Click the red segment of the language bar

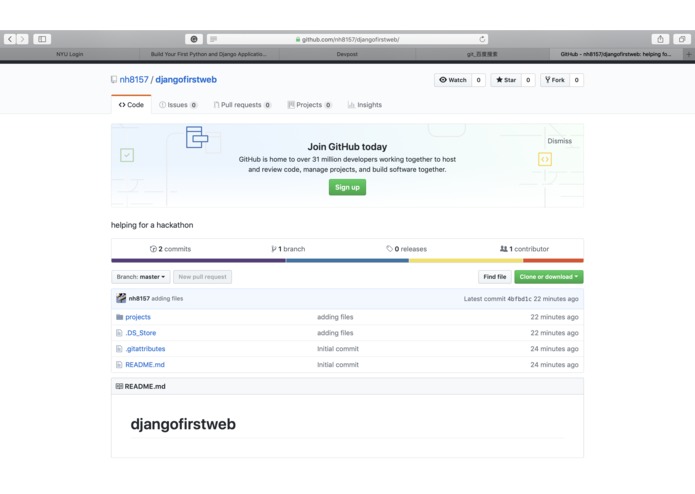(x=554, y=261)
